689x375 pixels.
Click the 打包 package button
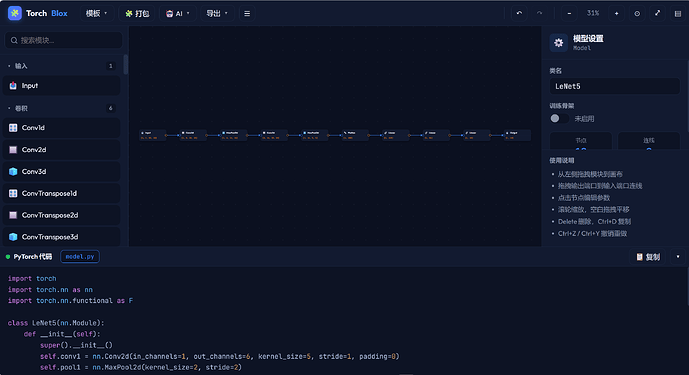tap(137, 13)
